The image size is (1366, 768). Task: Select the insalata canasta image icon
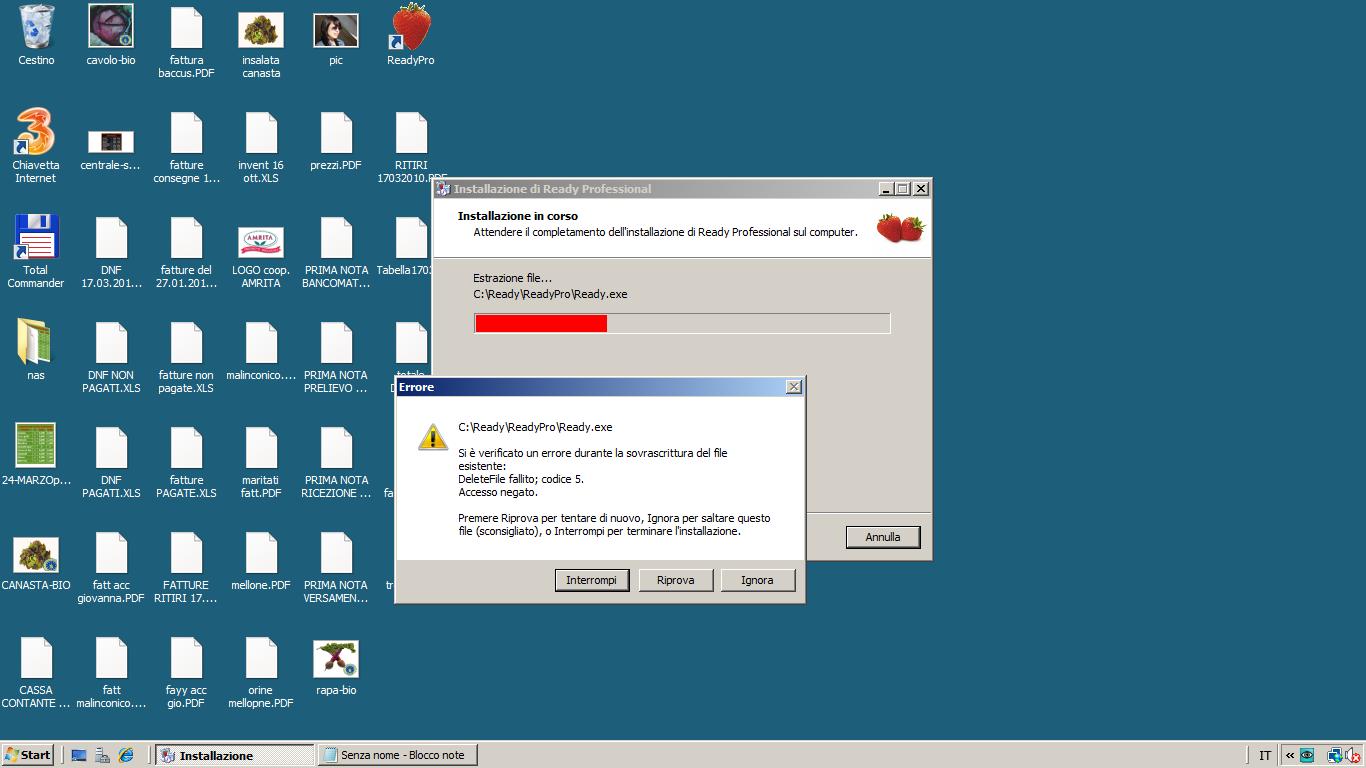pyautogui.click(x=261, y=29)
